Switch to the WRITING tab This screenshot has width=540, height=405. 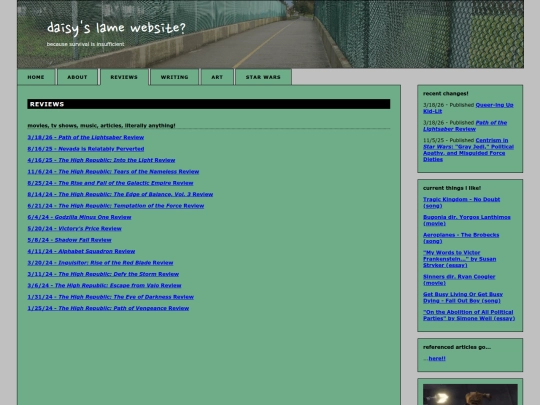pos(175,77)
